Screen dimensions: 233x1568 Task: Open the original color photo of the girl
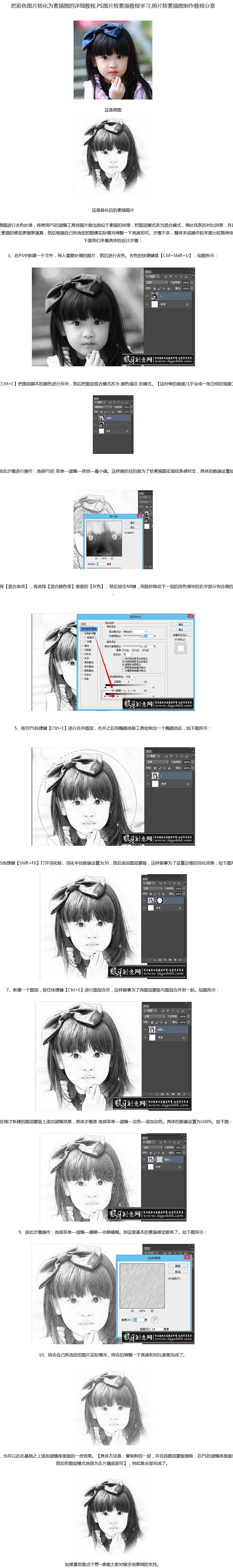click(113, 60)
